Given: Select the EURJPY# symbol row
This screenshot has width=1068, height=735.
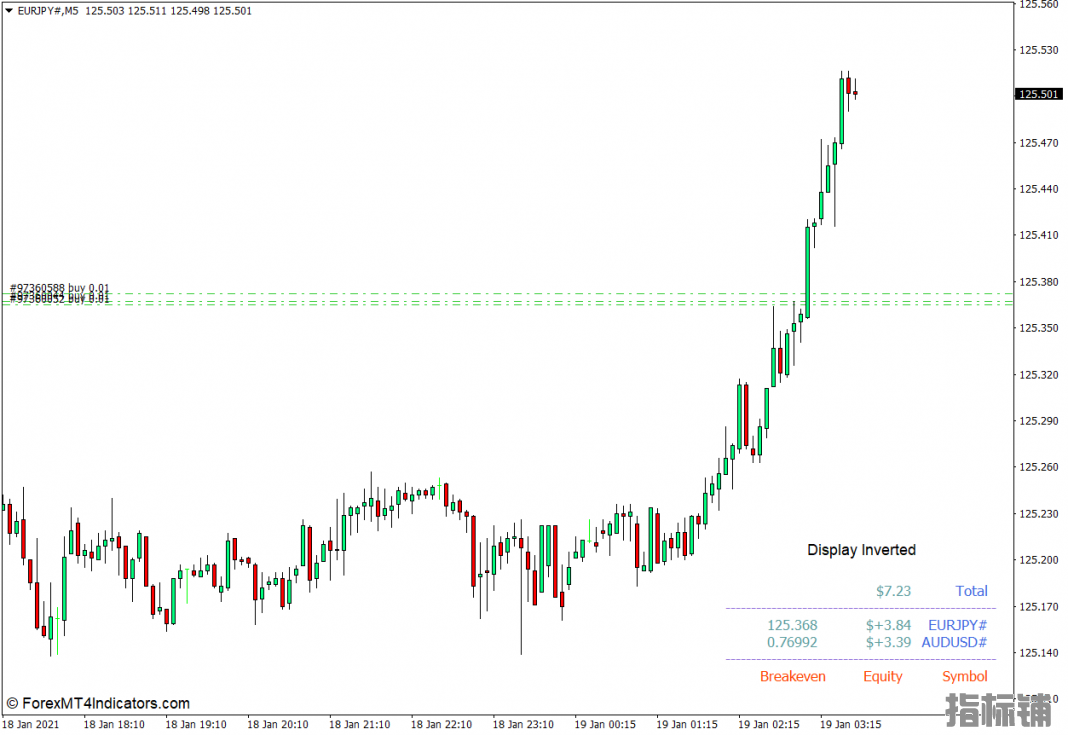Looking at the screenshot, I should (957, 625).
